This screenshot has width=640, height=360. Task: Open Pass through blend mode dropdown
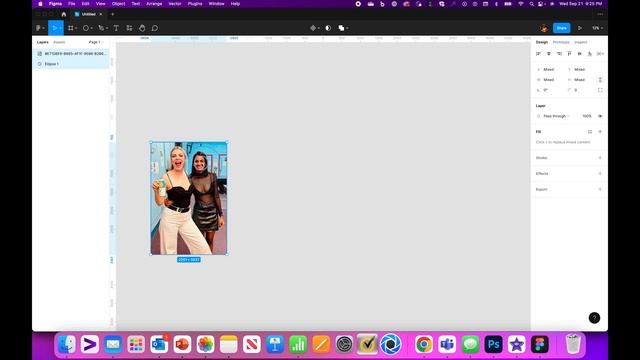click(557, 116)
